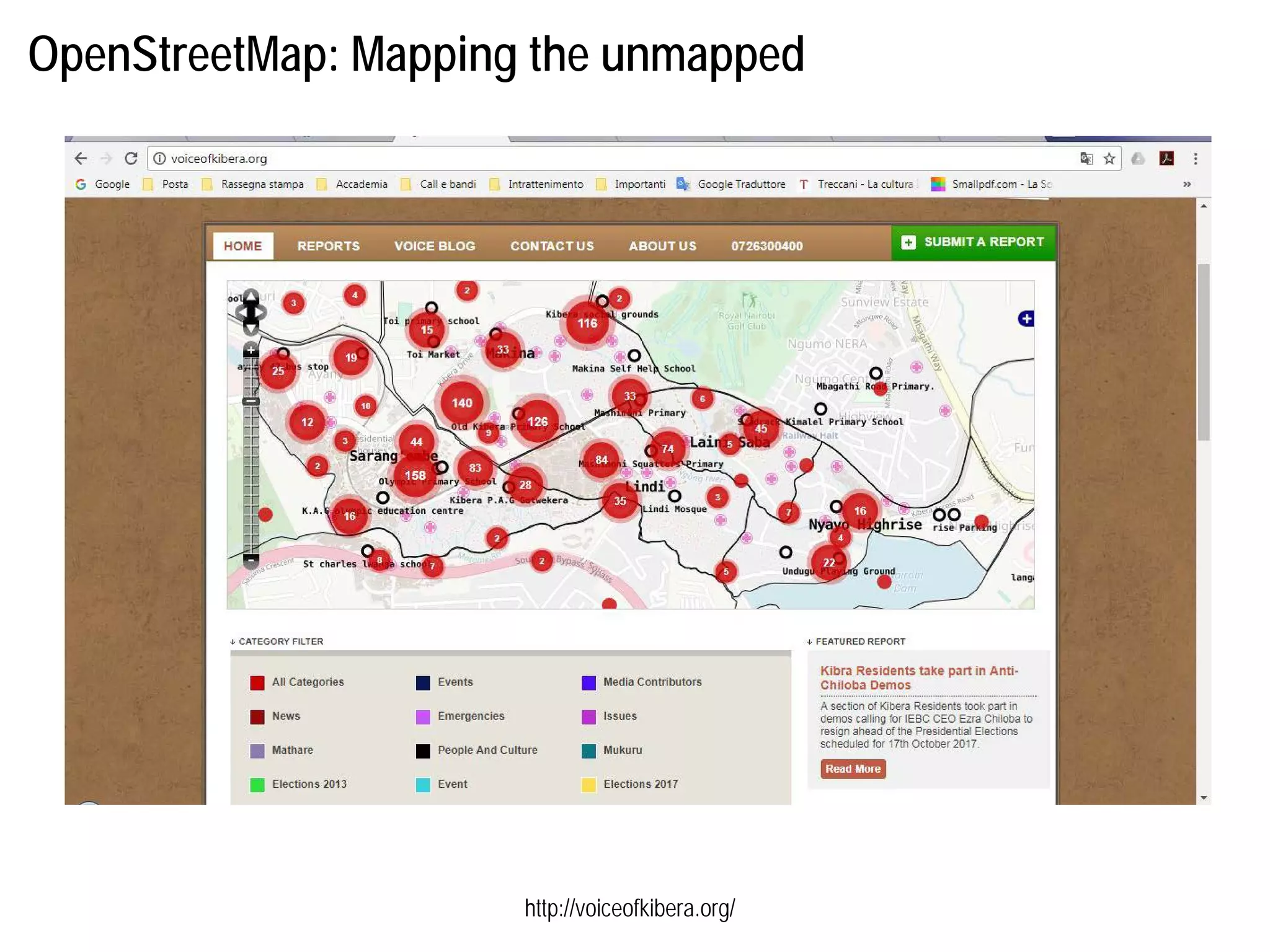Viewport: 1270px width, 952px height.
Task: Open the Rassegna stampa bookmarks folder
Action: click(253, 184)
